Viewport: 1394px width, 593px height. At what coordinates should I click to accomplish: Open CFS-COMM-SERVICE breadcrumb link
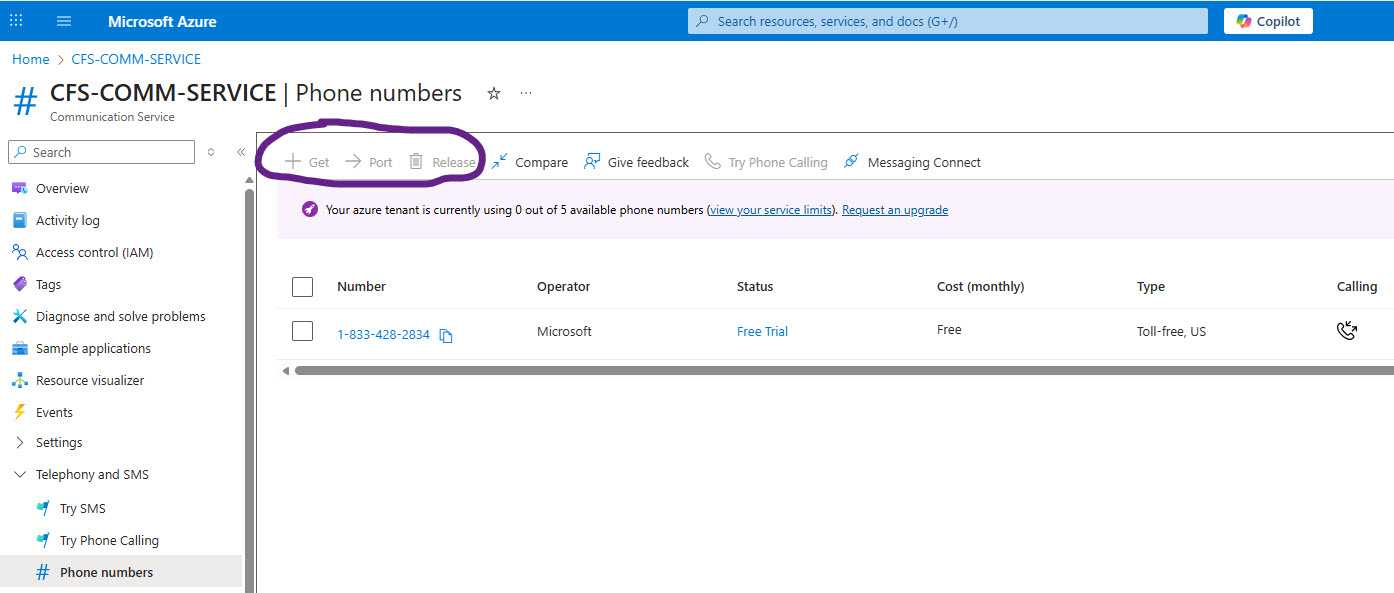tap(136, 59)
